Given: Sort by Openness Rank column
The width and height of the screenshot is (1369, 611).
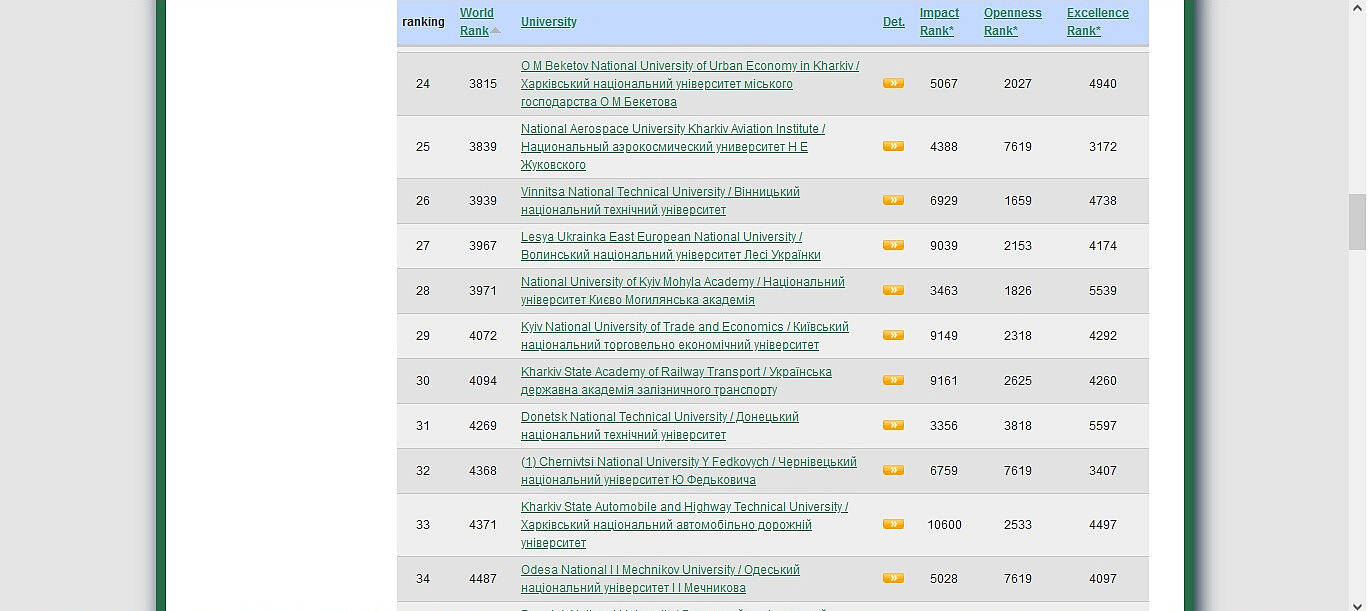Looking at the screenshot, I should [x=1012, y=22].
